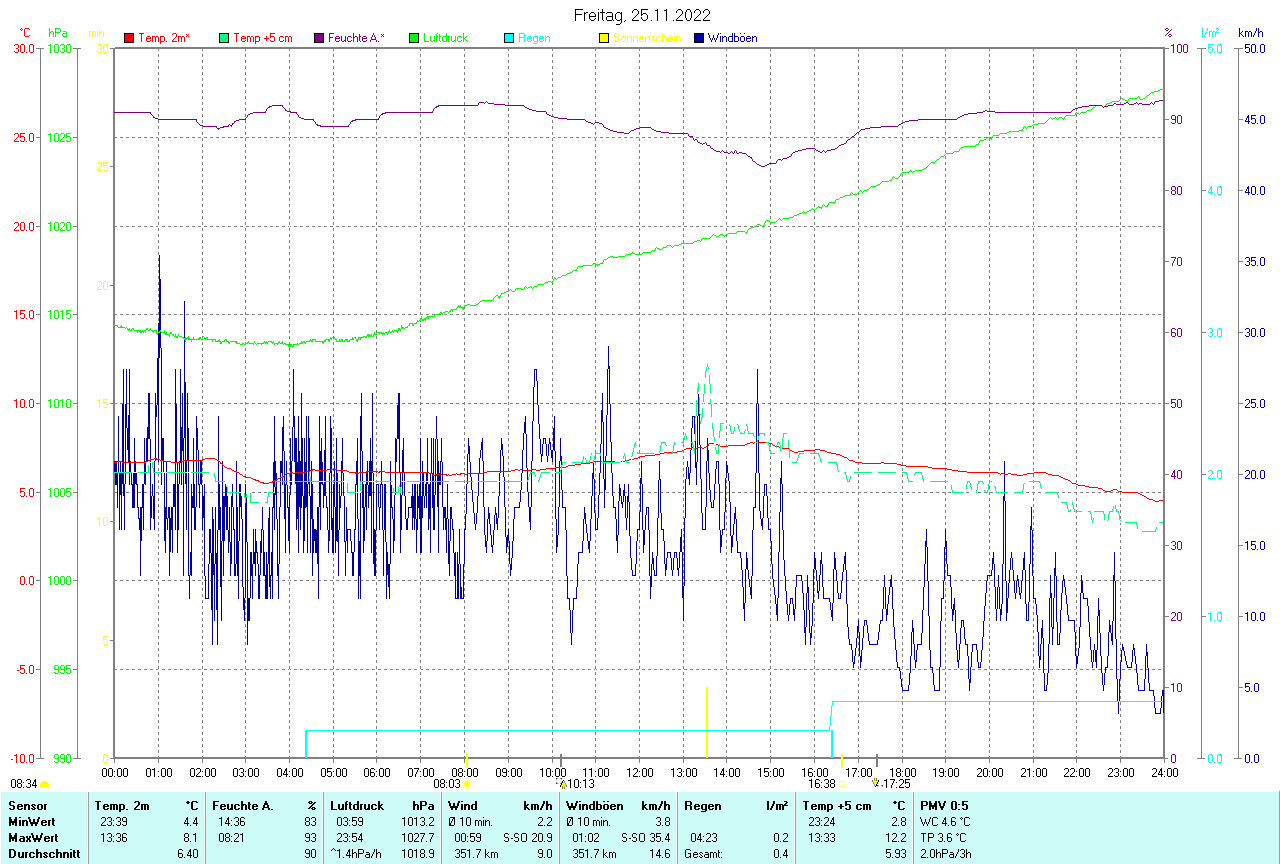1280x864 pixels.
Task: Click the 2.0hPa/3h pressure trend value
Action: (x=948, y=854)
